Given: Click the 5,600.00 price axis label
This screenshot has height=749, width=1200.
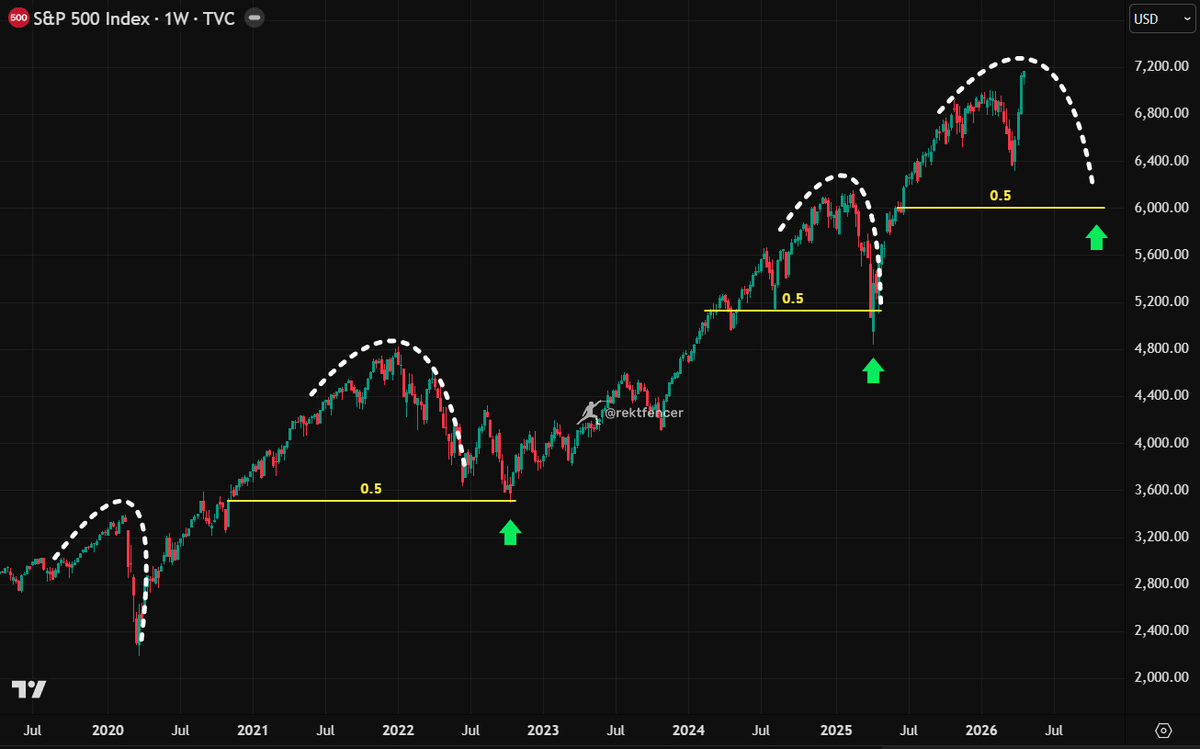Looking at the screenshot, I should (1162, 255).
